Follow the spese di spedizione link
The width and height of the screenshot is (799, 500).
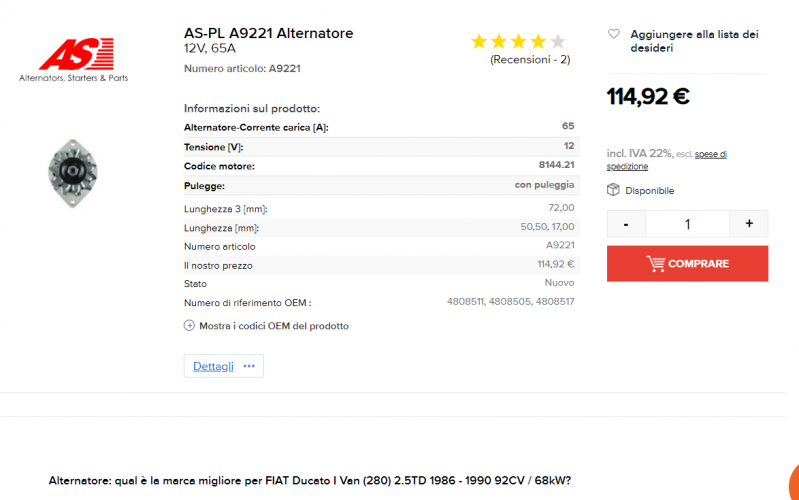click(x=667, y=160)
